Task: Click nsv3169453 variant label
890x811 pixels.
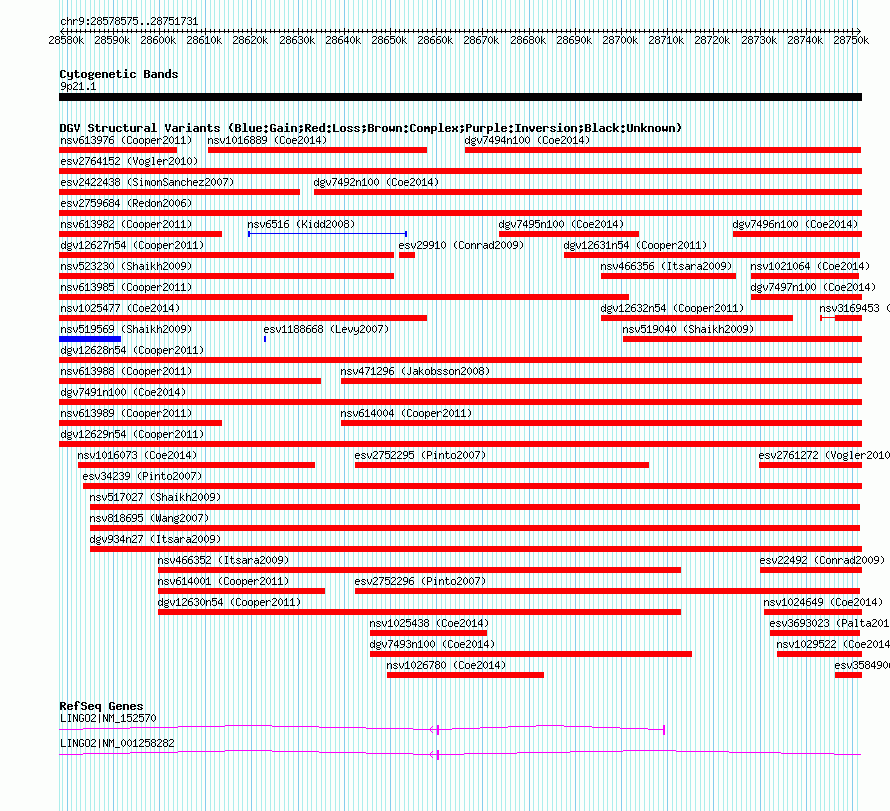Action: point(854,308)
